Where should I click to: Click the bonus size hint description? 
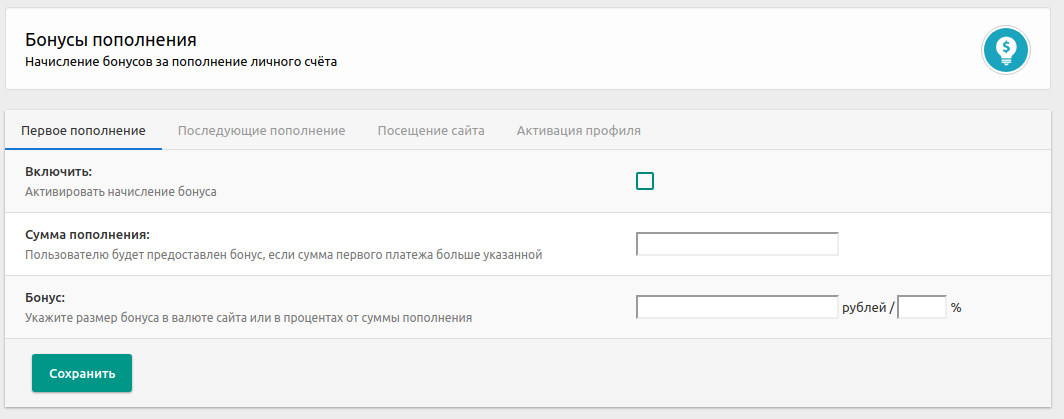coord(248,318)
